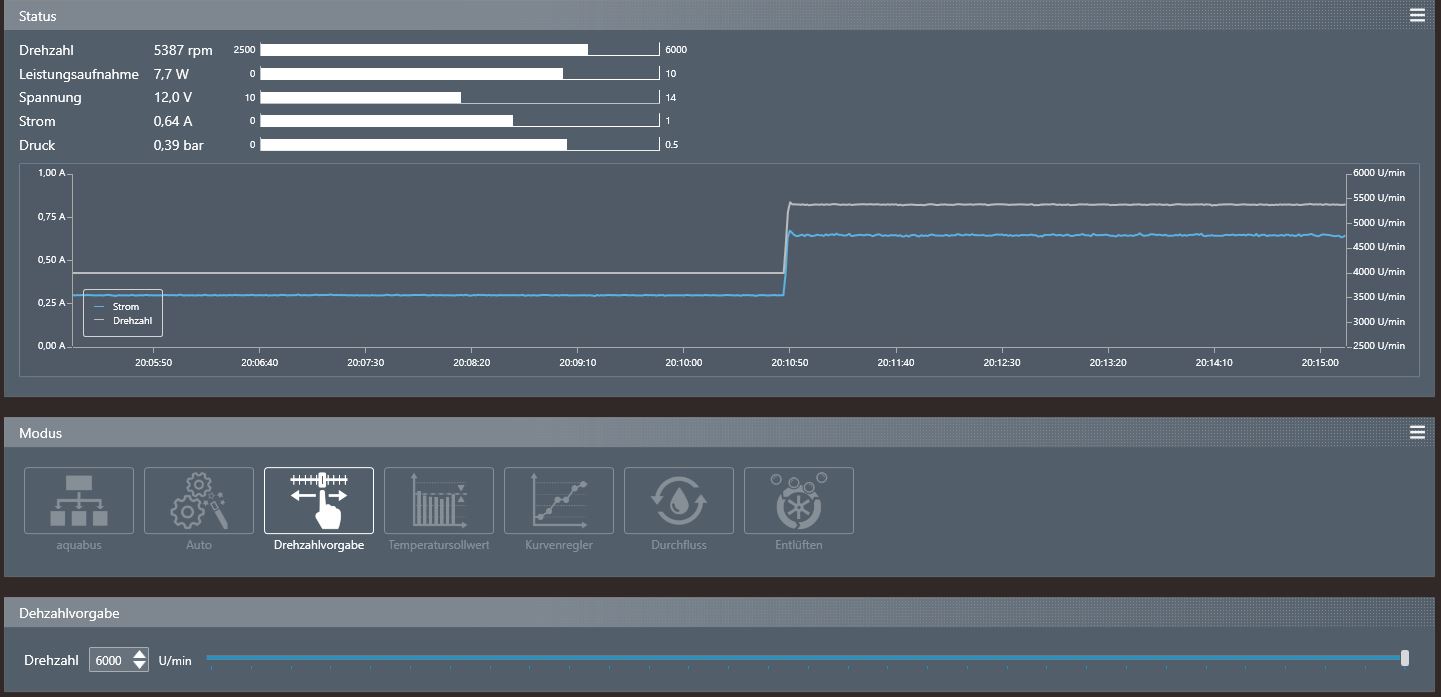The height and width of the screenshot is (697, 1441).
Task: Click the Drehzahl slider track middle
Action: coord(805,657)
